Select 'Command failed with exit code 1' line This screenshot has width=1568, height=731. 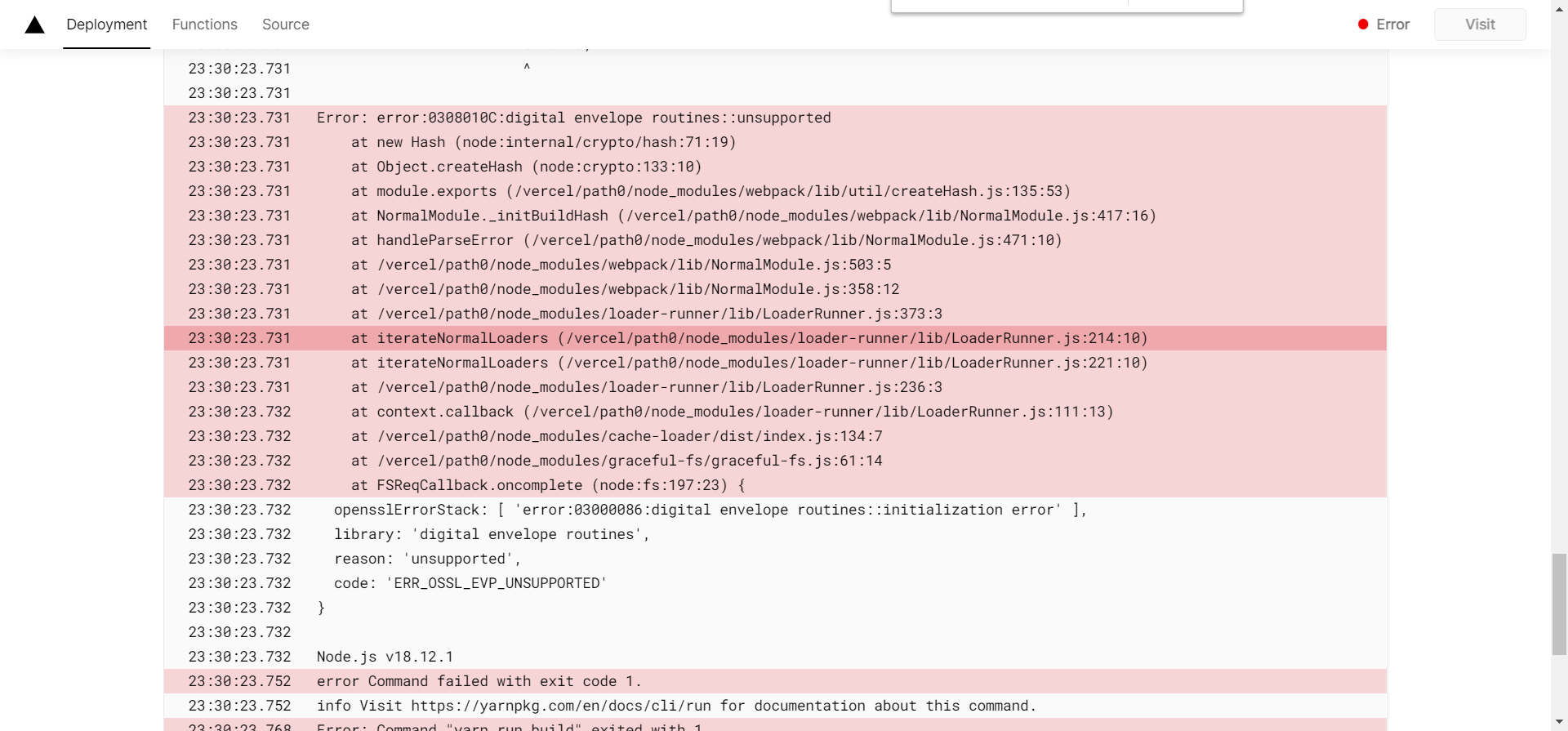tap(775, 681)
